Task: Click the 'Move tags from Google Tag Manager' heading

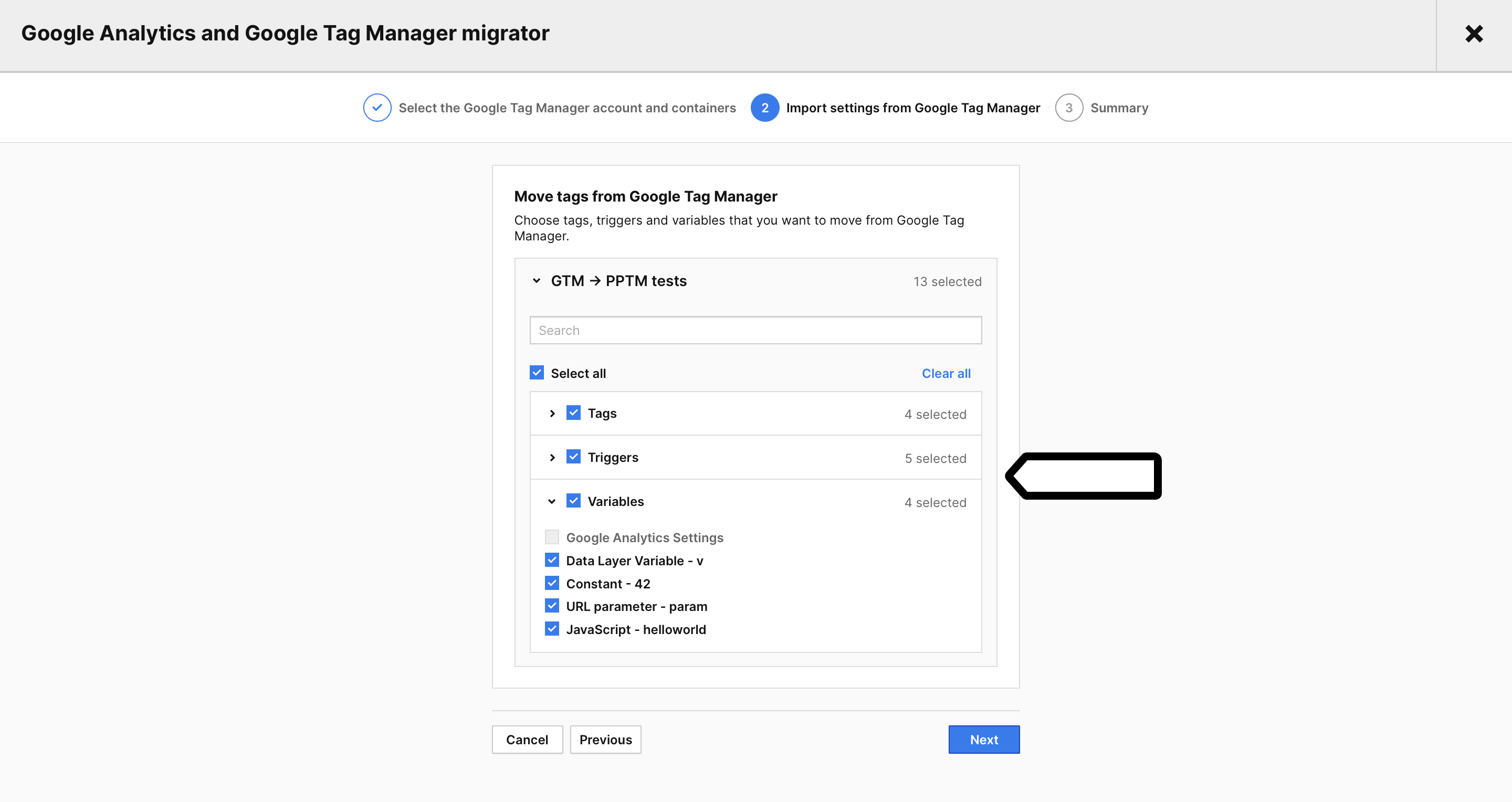Action: [x=646, y=196]
